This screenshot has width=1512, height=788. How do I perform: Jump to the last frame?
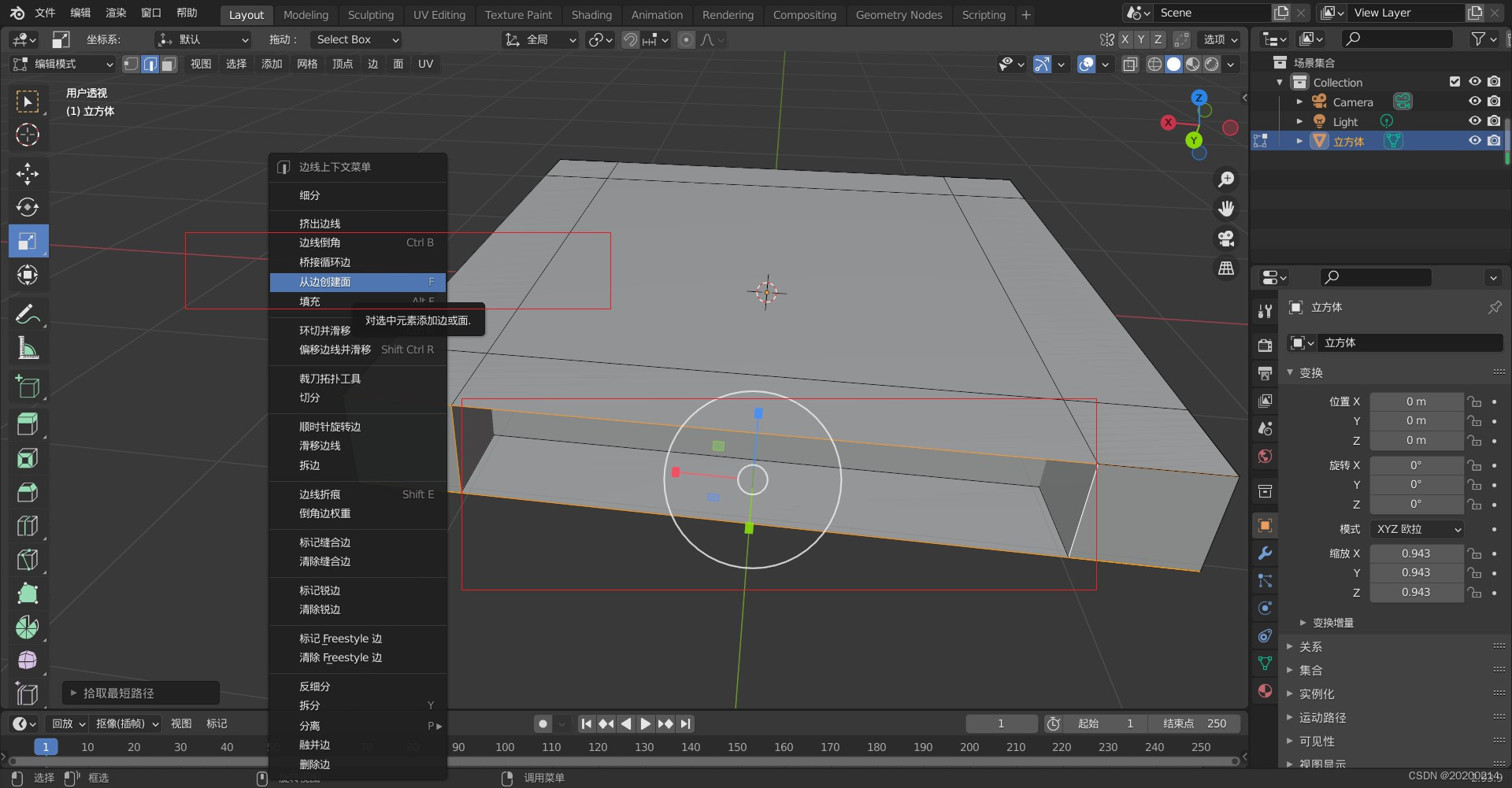(685, 723)
